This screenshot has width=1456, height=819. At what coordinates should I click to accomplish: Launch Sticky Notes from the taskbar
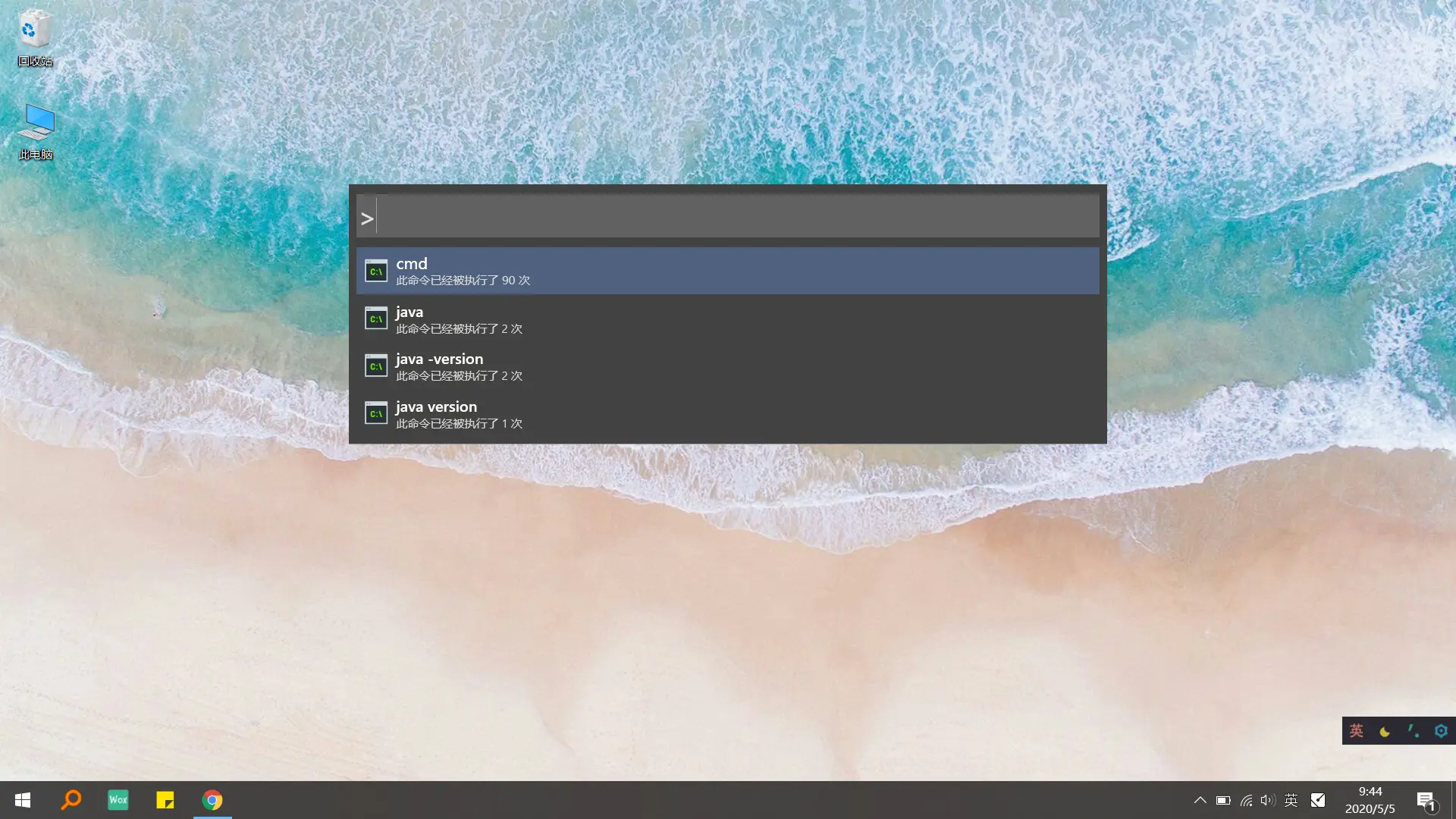pyautogui.click(x=165, y=800)
